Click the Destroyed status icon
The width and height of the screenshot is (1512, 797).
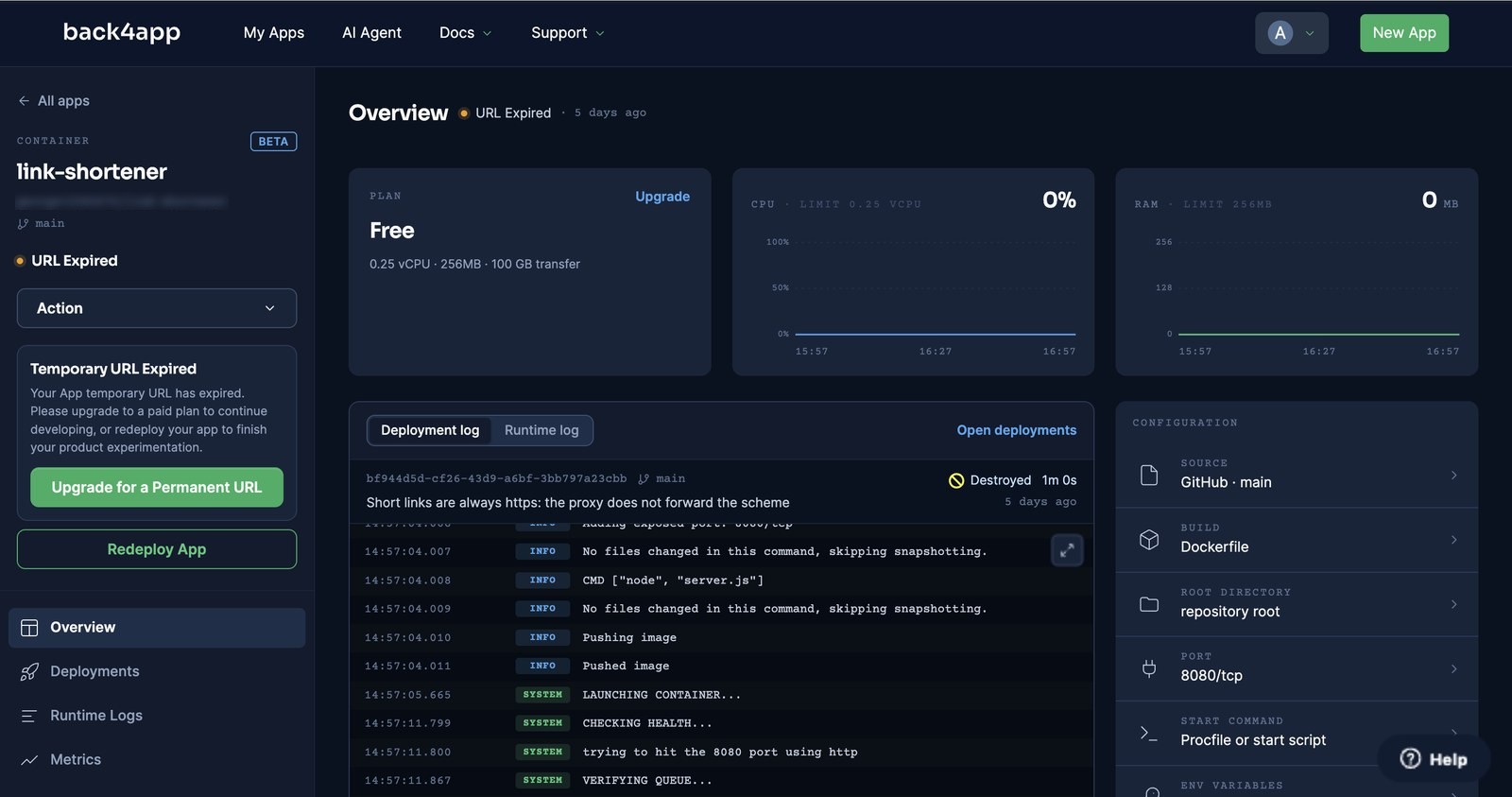tap(956, 480)
